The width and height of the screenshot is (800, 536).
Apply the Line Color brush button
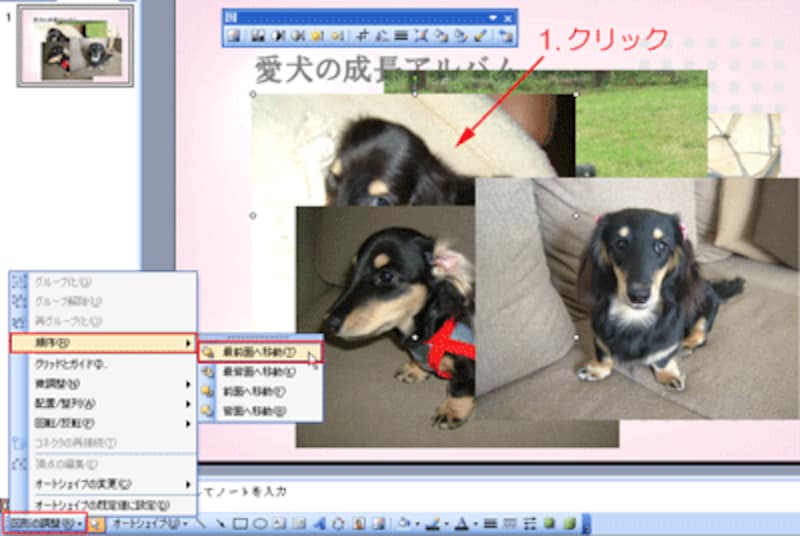click(433, 524)
